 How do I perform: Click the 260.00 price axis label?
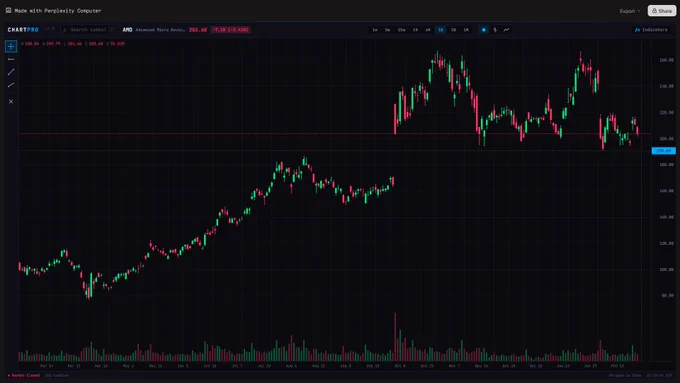[x=667, y=60]
